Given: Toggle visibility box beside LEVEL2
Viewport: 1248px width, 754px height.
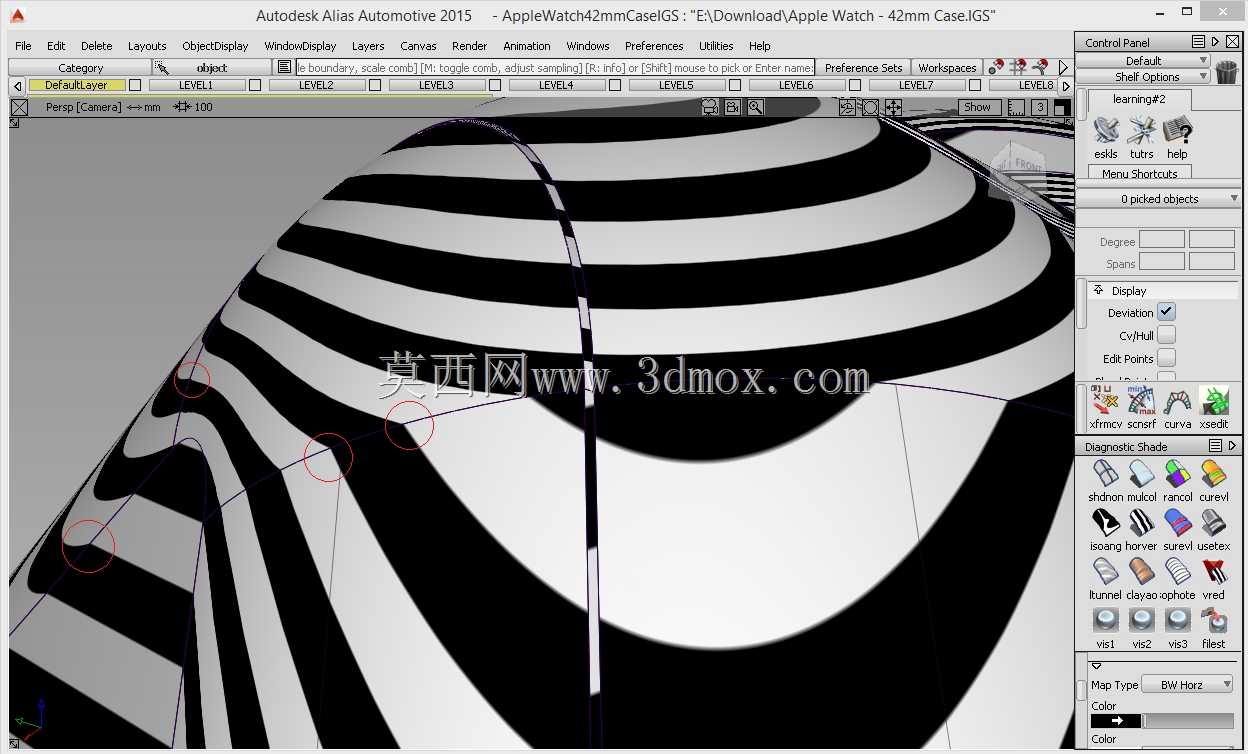Looking at the screenshot, I should [x=375, y=85].
